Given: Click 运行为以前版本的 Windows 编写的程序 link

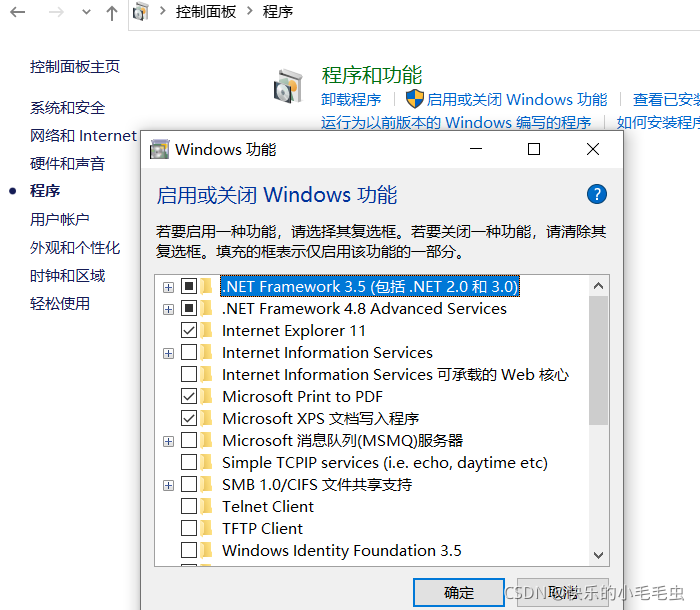Looking at the screenshot, I should (456, 122).
